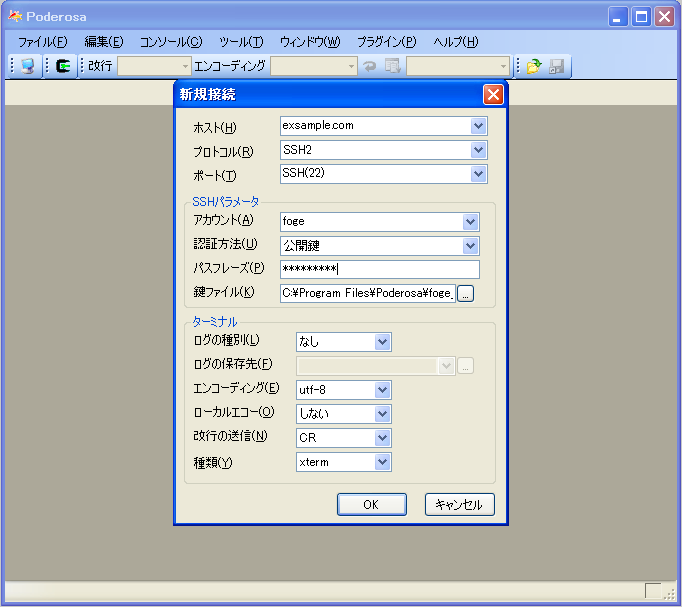
Task: Expand the 種類 xterm dropdown
Action: 382,462
